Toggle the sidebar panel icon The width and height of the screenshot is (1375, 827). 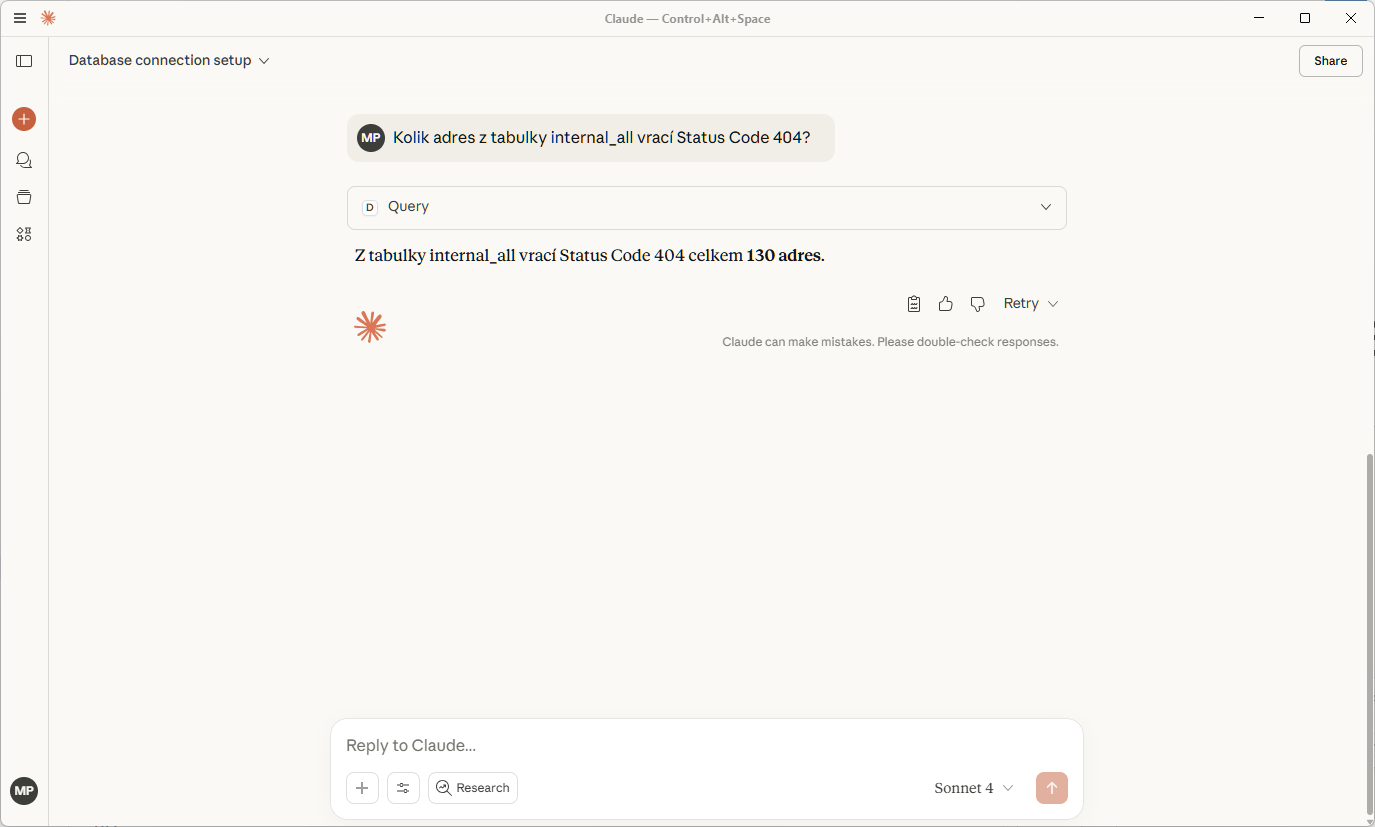pos(24,61)
